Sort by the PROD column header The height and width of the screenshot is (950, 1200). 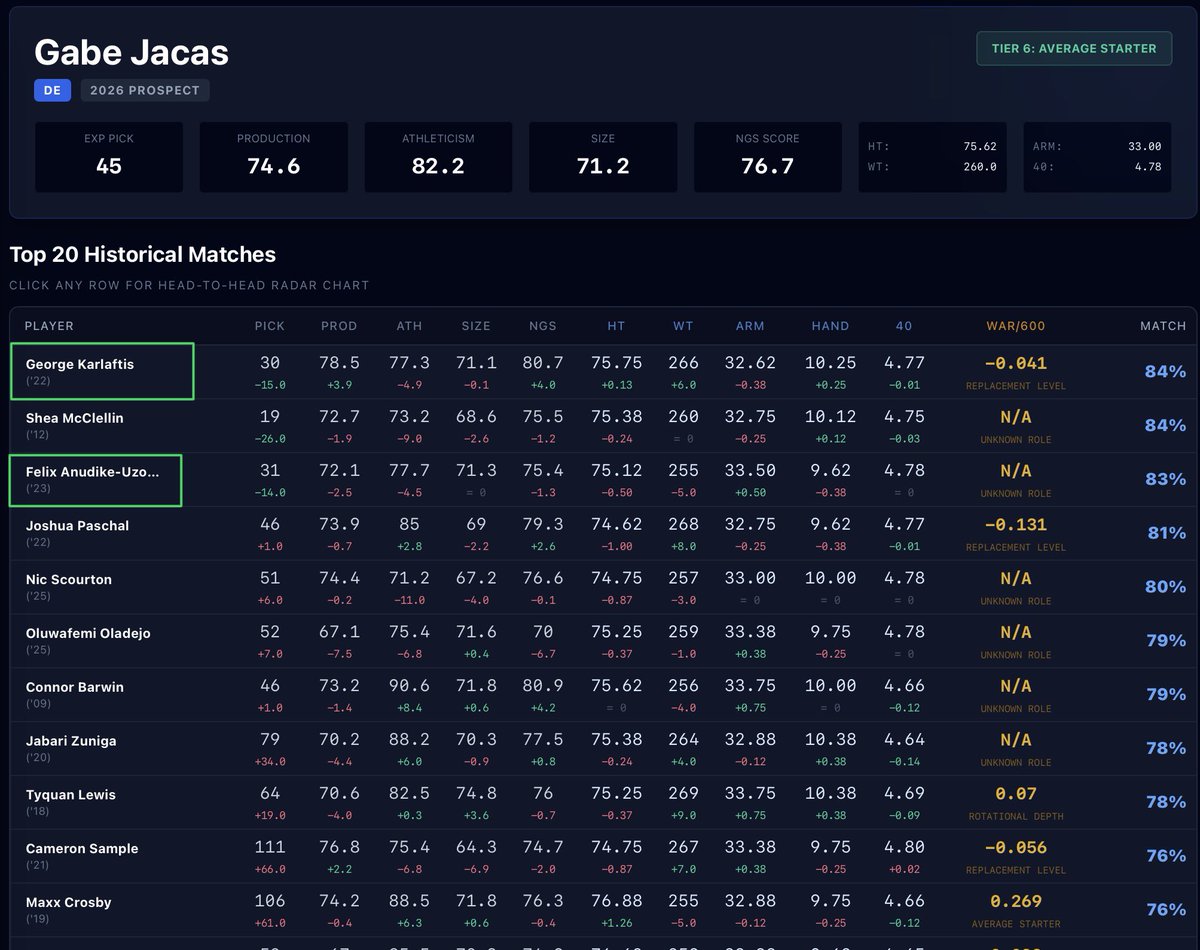338,326
